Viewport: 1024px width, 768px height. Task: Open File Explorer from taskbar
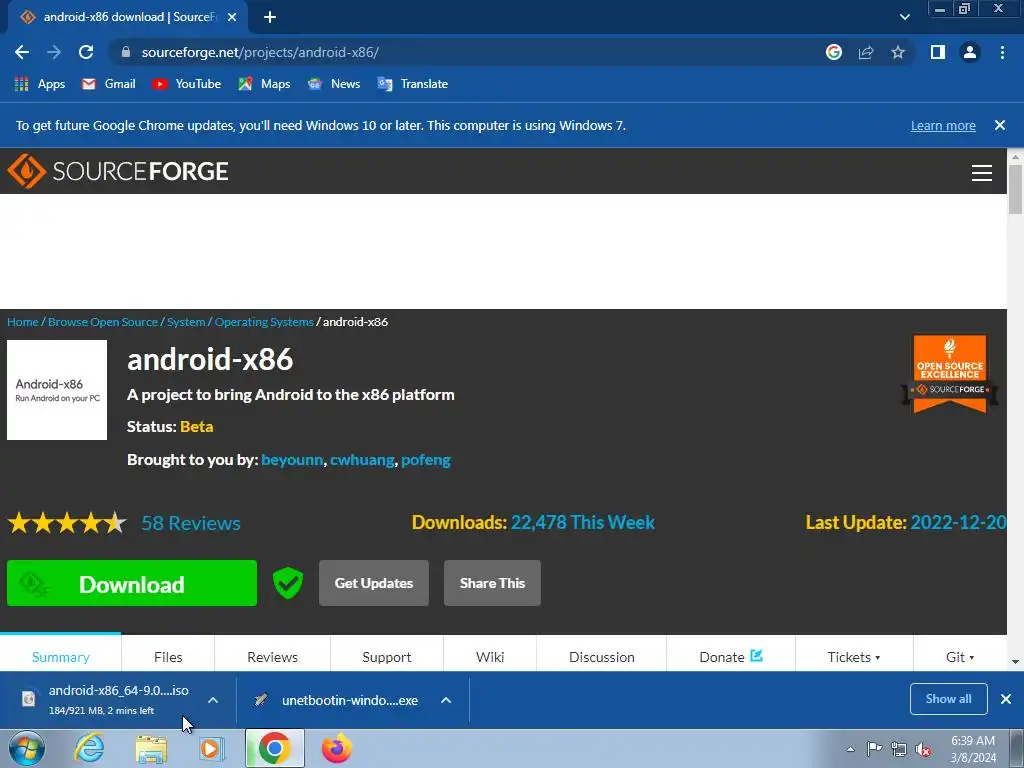(151, 749)
